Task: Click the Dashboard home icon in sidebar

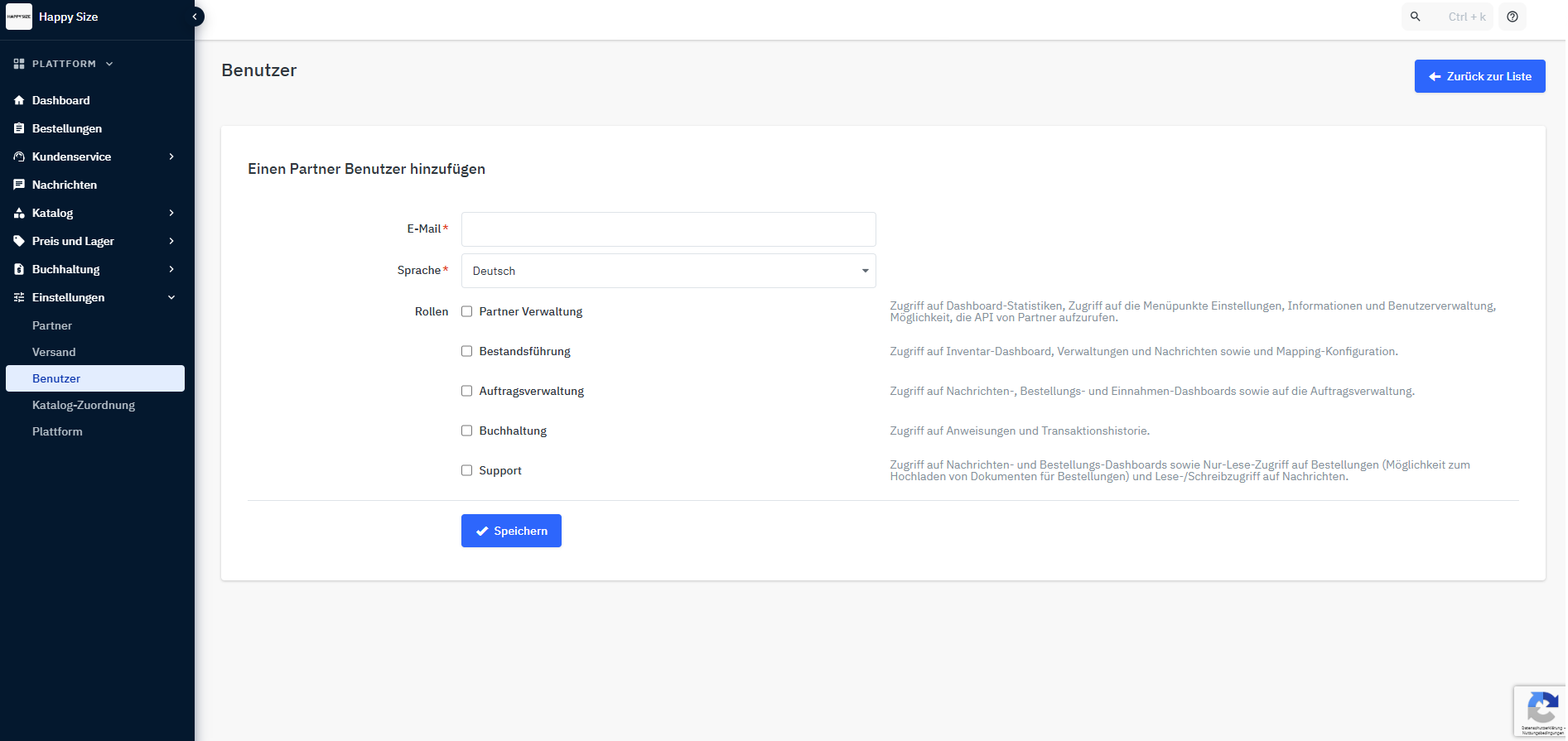Action: pos(19,100)
